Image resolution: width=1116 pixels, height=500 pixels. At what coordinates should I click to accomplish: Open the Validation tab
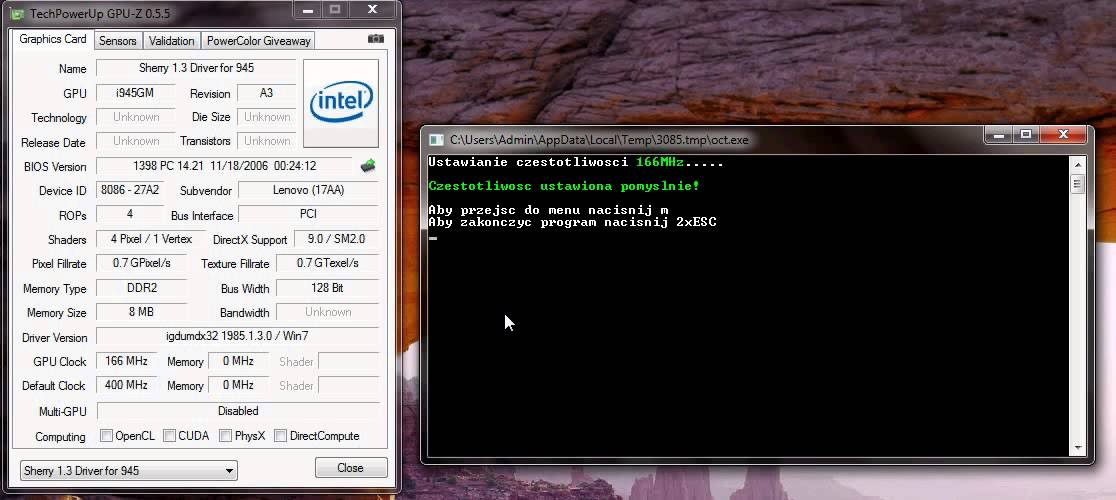click(172, 41)
